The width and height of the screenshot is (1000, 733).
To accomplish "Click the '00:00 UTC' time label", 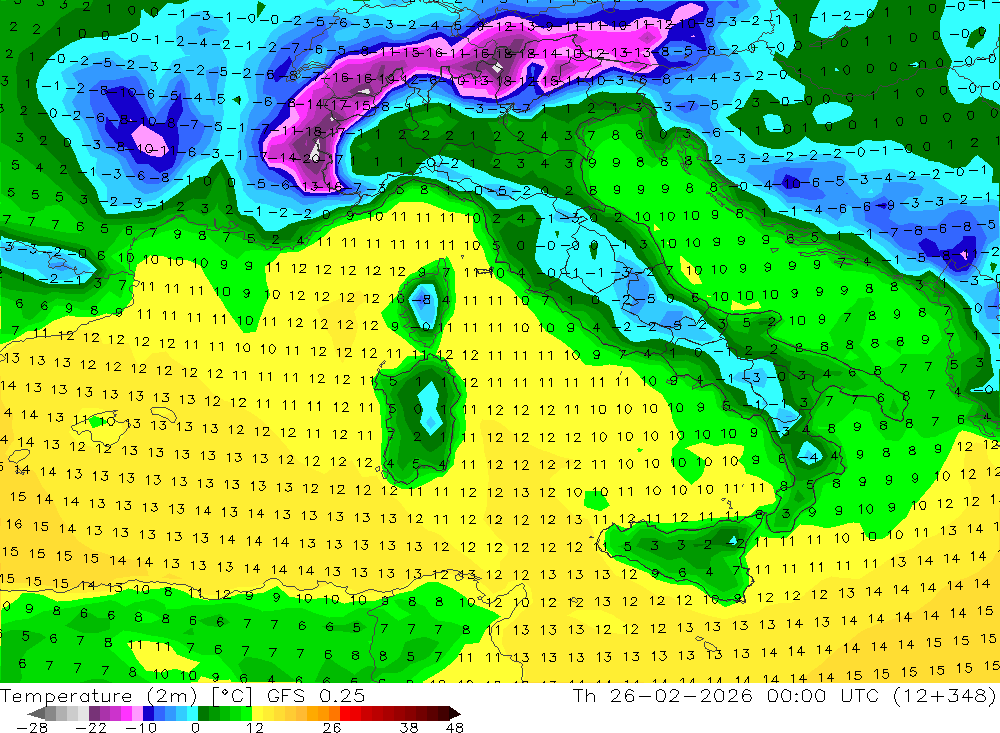I will 823,695.
